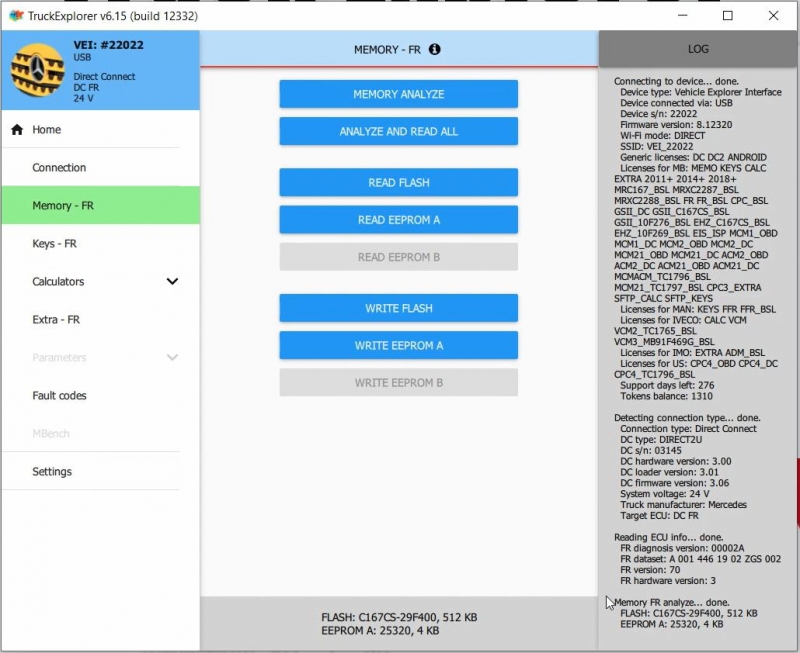Click 'Connecting to device... done.' log line
800x653 pixels.
pyautogui.click(x=676, y=81)
